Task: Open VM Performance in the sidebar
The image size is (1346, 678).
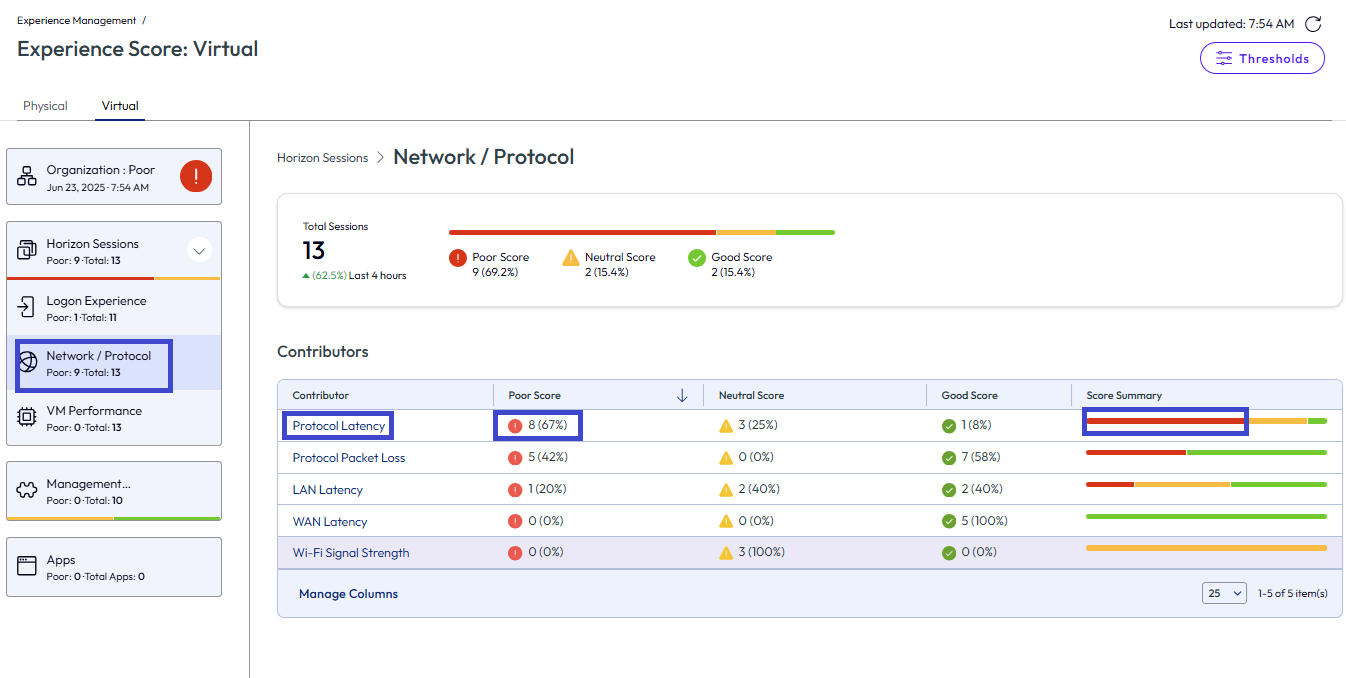Action: click(x=114, y=417)
